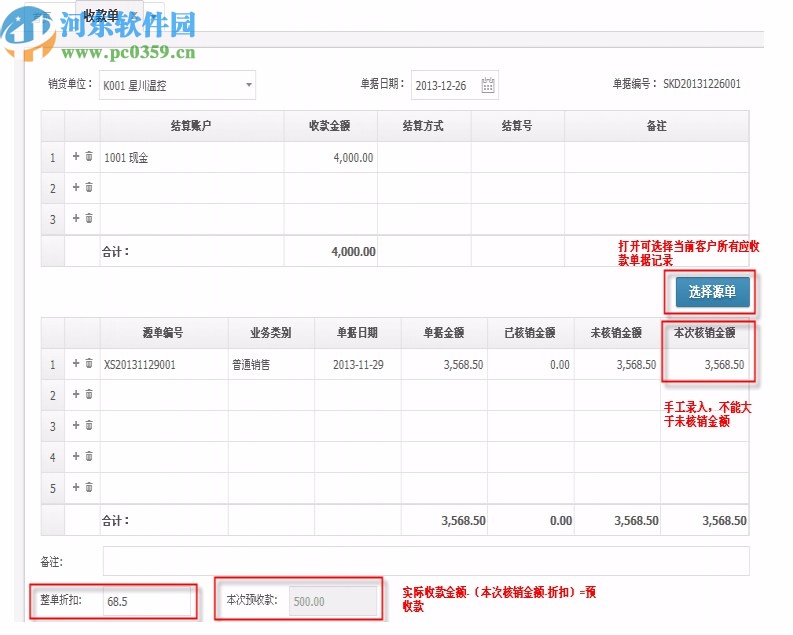
Task: Click document number SKD20131226001
Action: pos(702,84)
